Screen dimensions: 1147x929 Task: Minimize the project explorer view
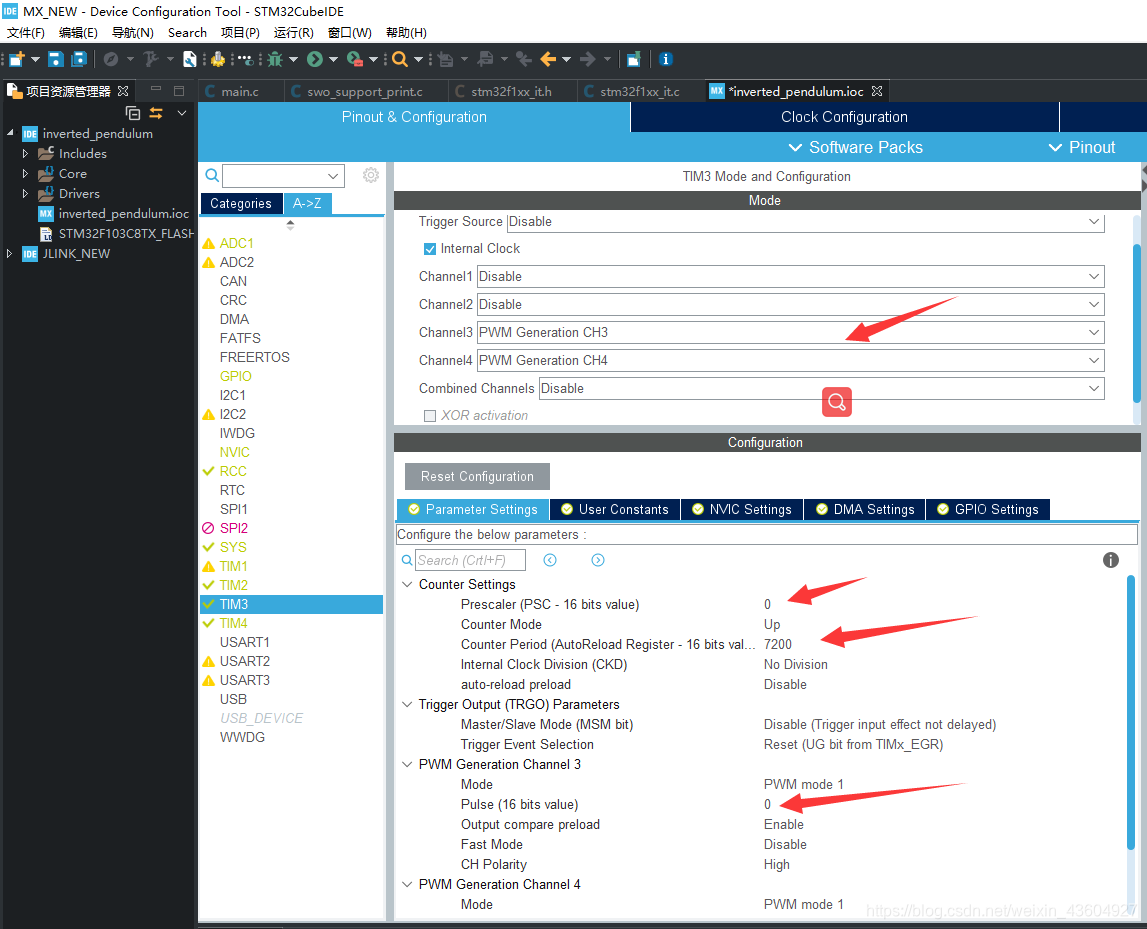click(x=156, y=89)
